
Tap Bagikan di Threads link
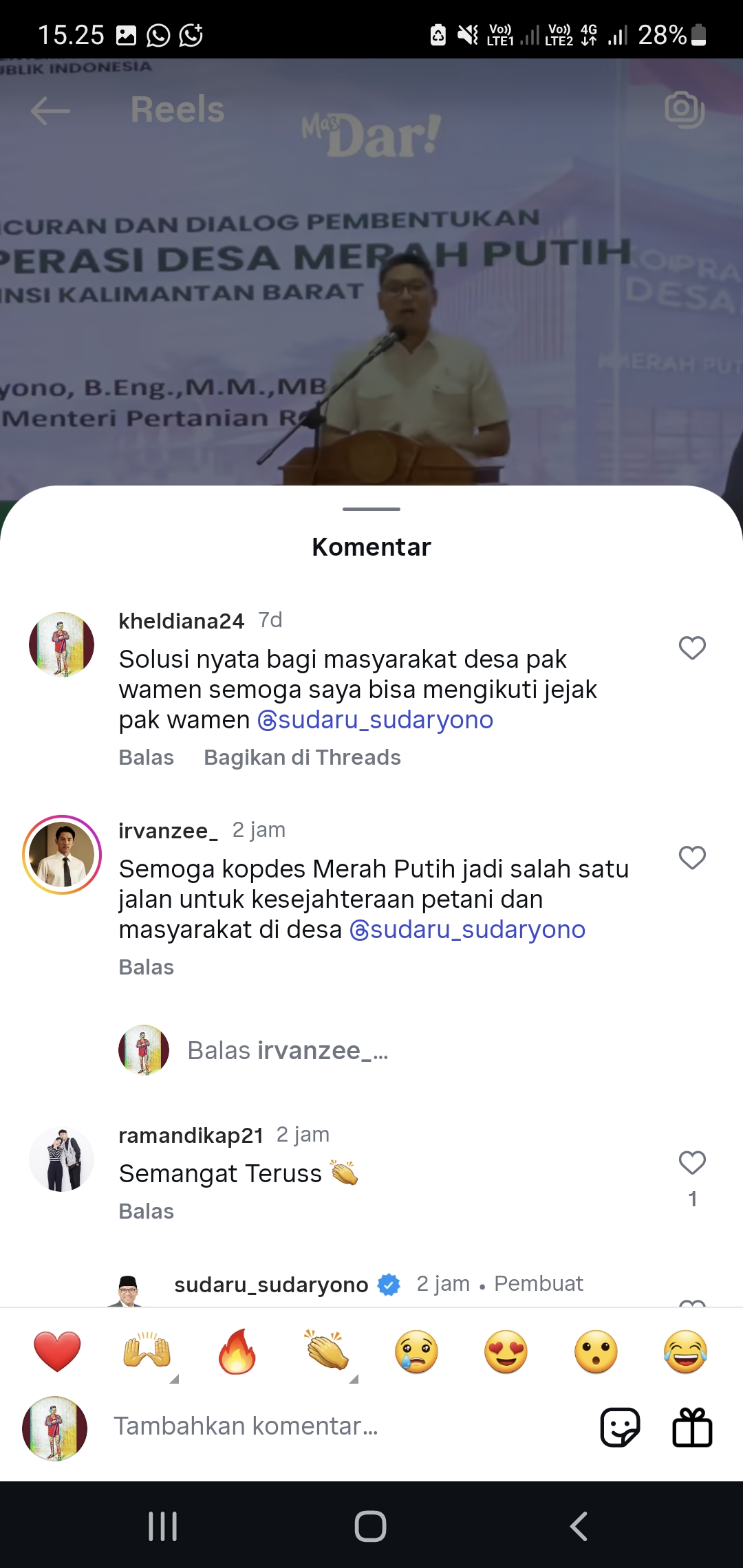302,757
